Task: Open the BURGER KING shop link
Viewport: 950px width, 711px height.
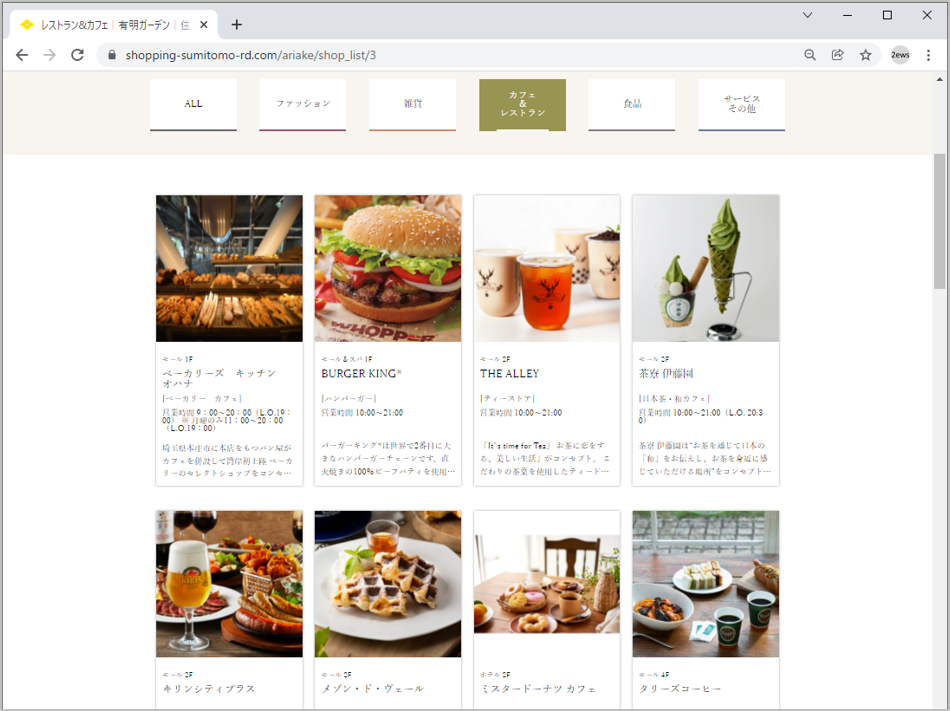Action: point(361,374)
